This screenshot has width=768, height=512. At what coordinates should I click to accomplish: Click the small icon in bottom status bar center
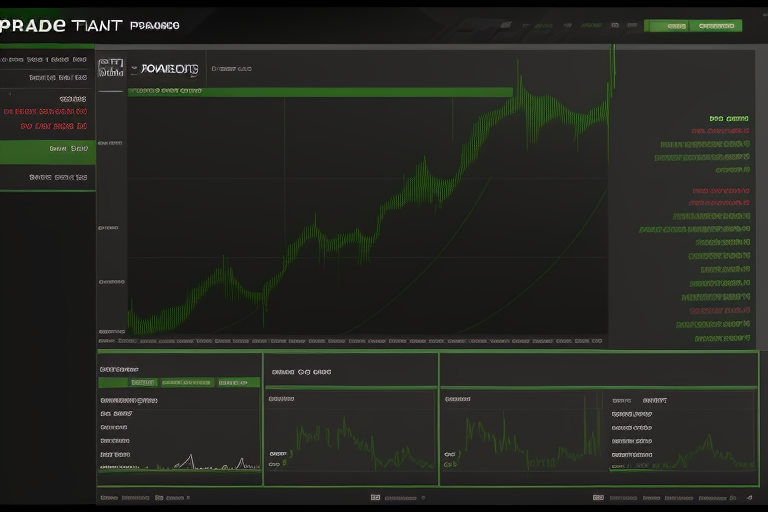pyautogui.click(x=375, y=497)
